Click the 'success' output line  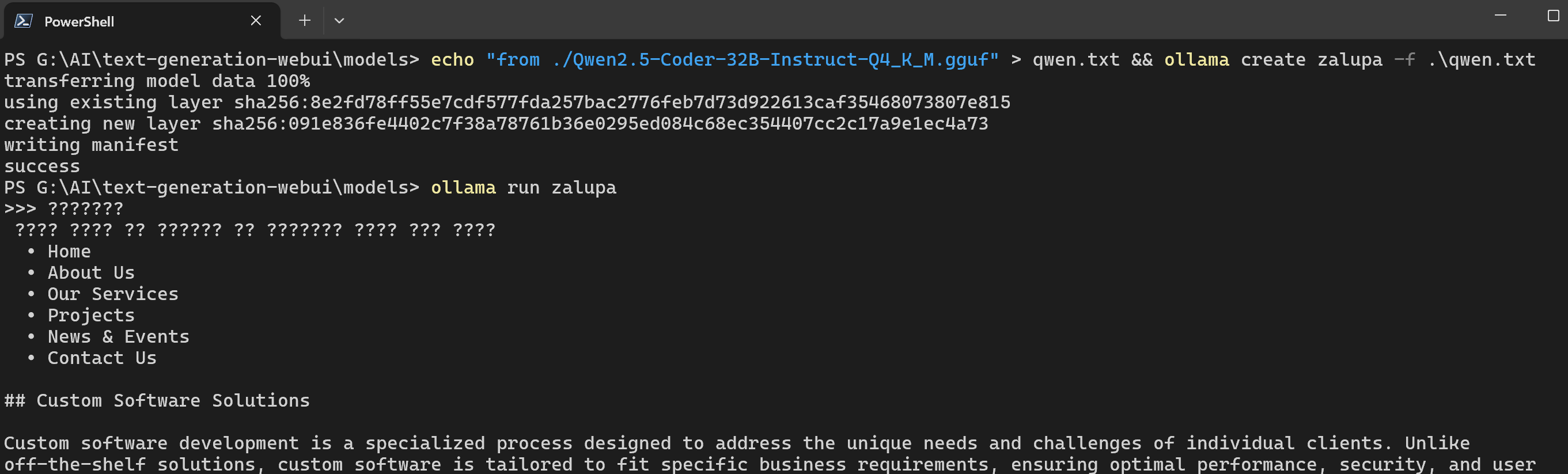tap(42, 166)
